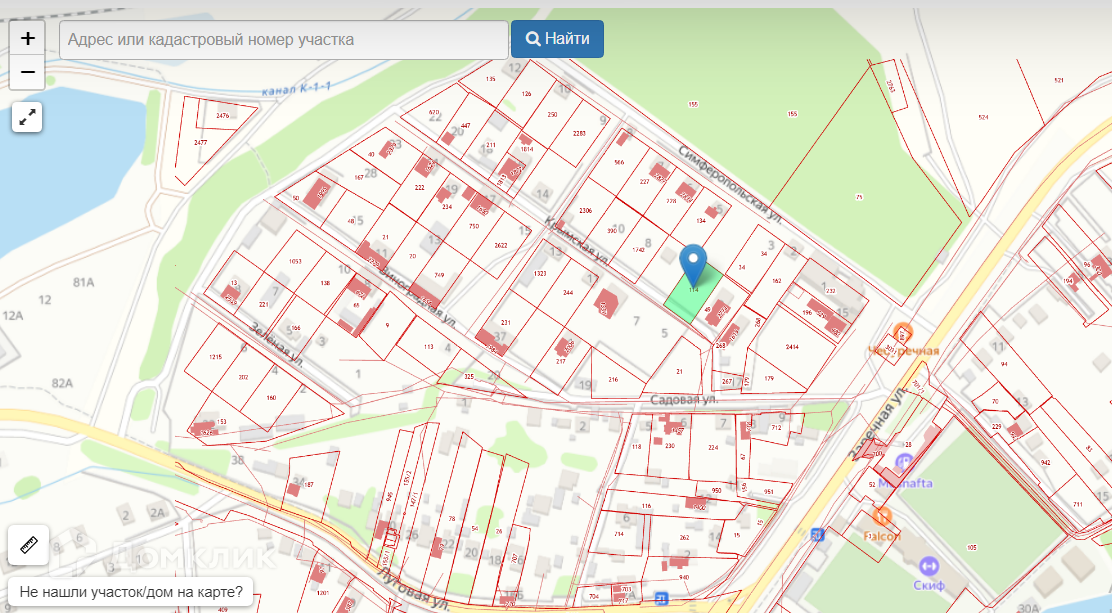1112x613 pixels.
Task: Select parcel 2476 near the water
Action: click(222, 116)
